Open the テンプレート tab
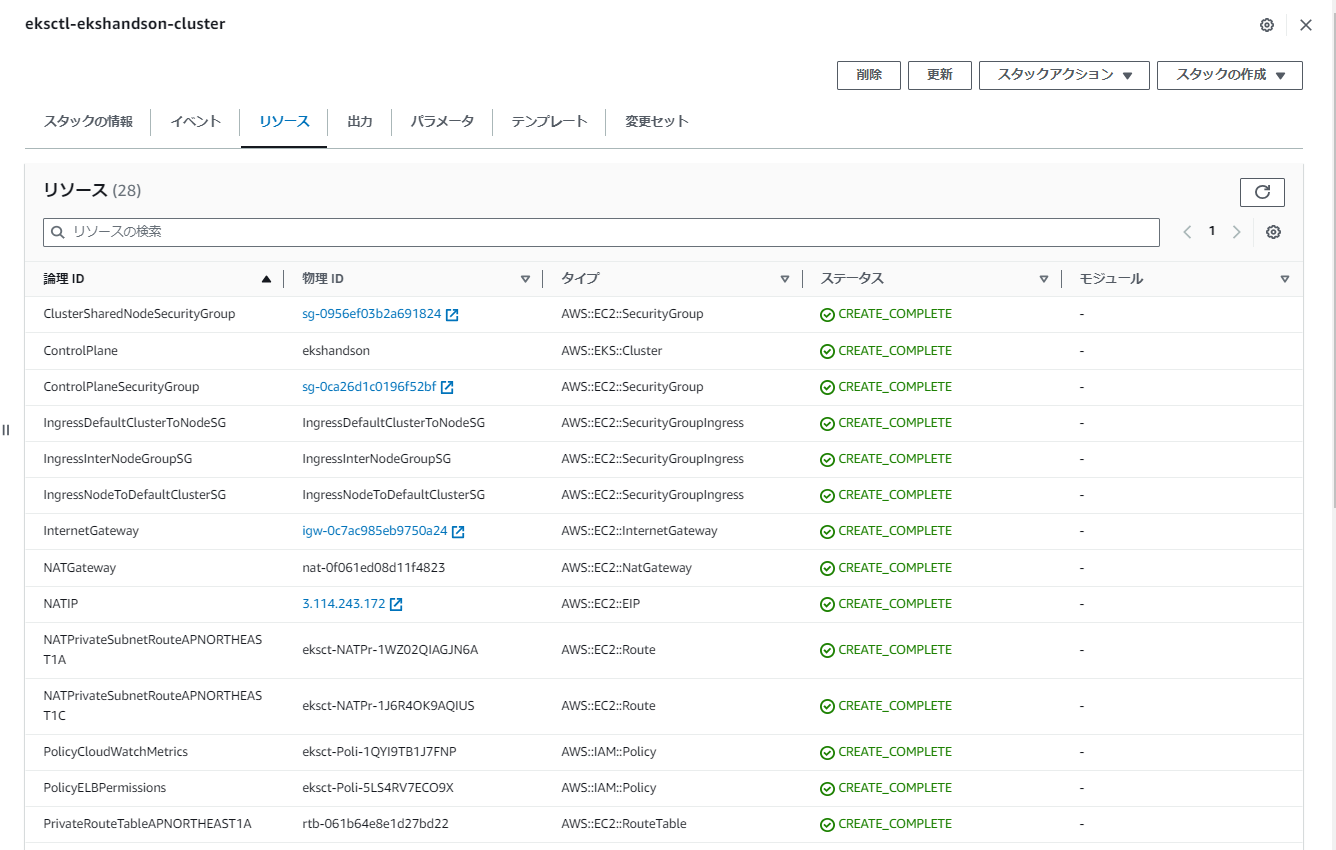This screenshot has width=1336, height=850. tap(549, 122)
